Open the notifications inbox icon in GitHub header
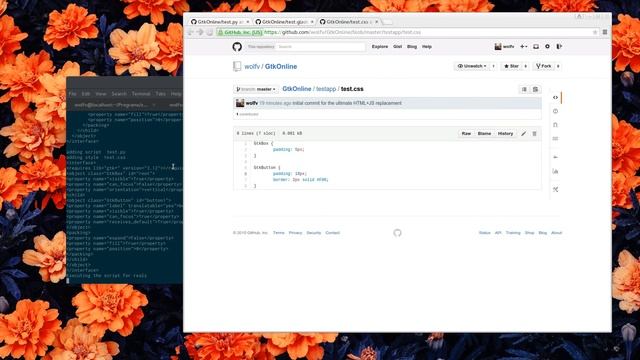640x360 pixels. (x=536, y=47)
